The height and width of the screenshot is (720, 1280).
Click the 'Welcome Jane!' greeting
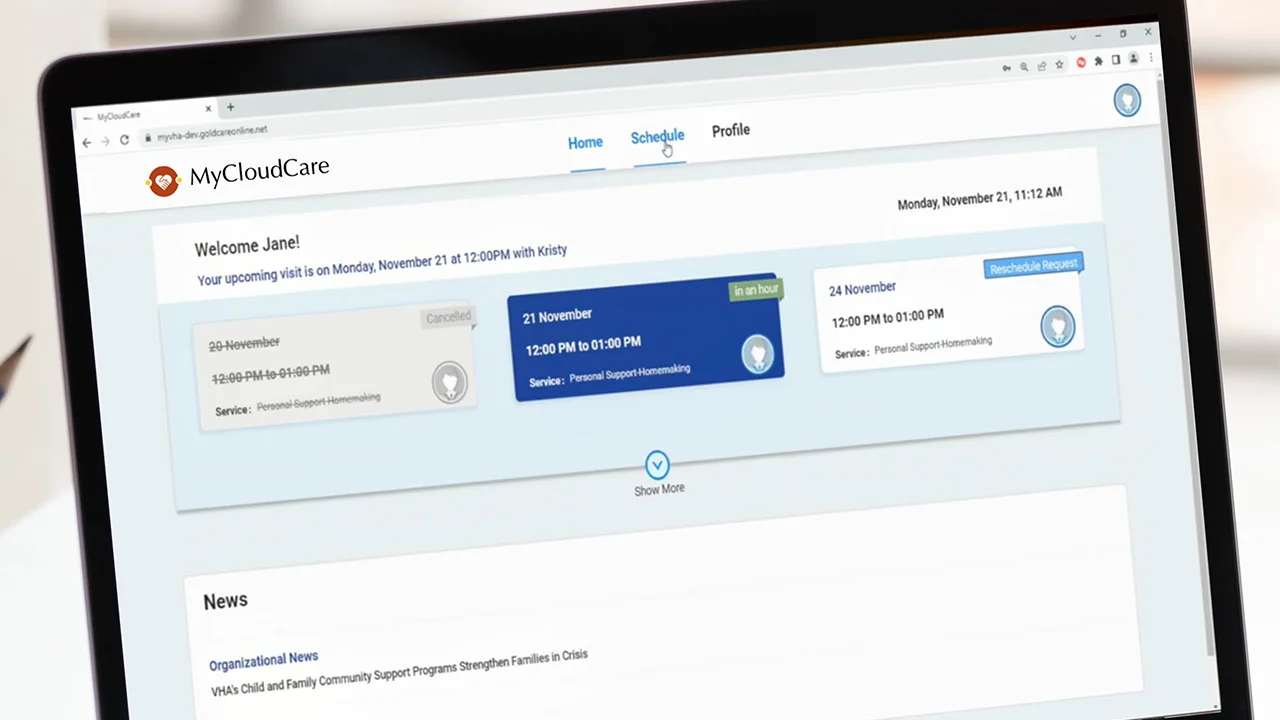tap(247, 246)
